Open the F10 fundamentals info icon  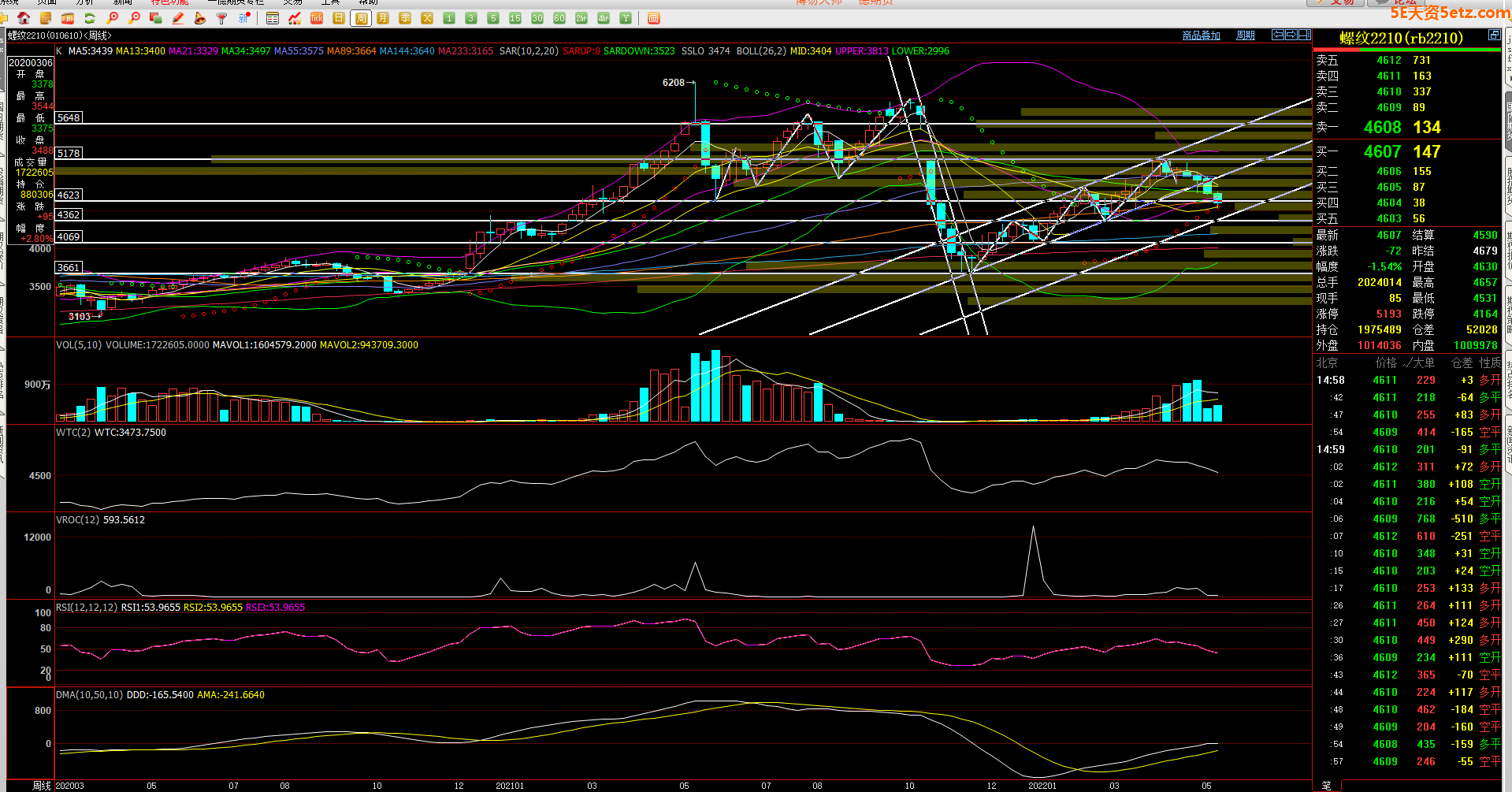[68, 18]
